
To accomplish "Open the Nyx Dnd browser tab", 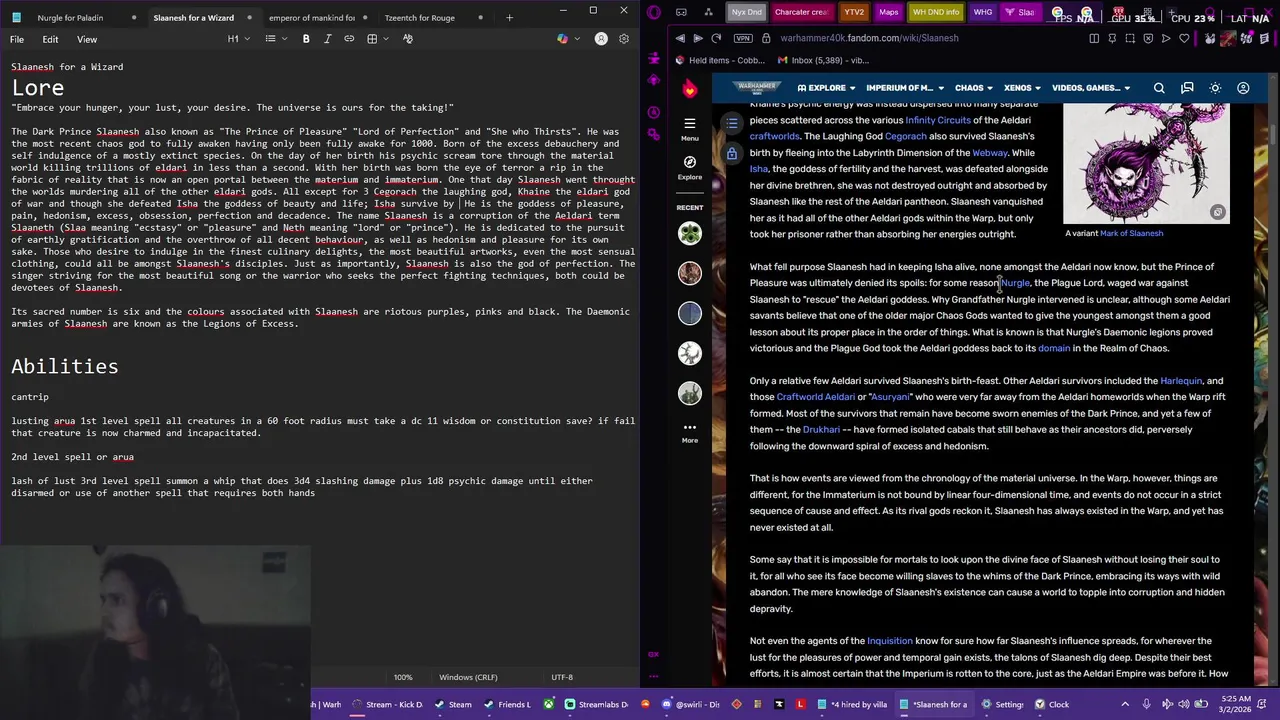I will click(746, 12).
